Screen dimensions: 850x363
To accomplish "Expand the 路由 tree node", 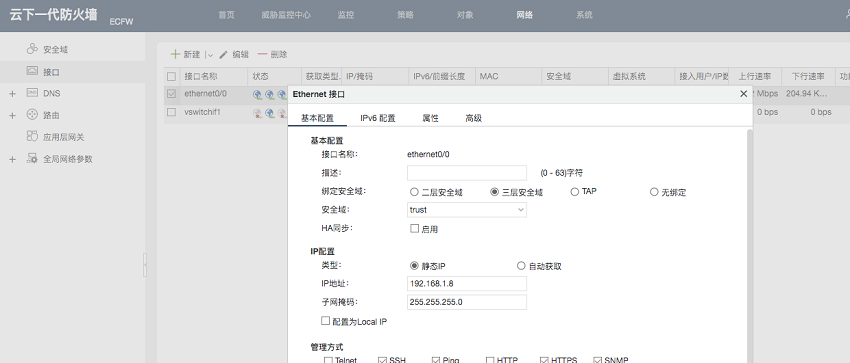I will tap(12, 115).
